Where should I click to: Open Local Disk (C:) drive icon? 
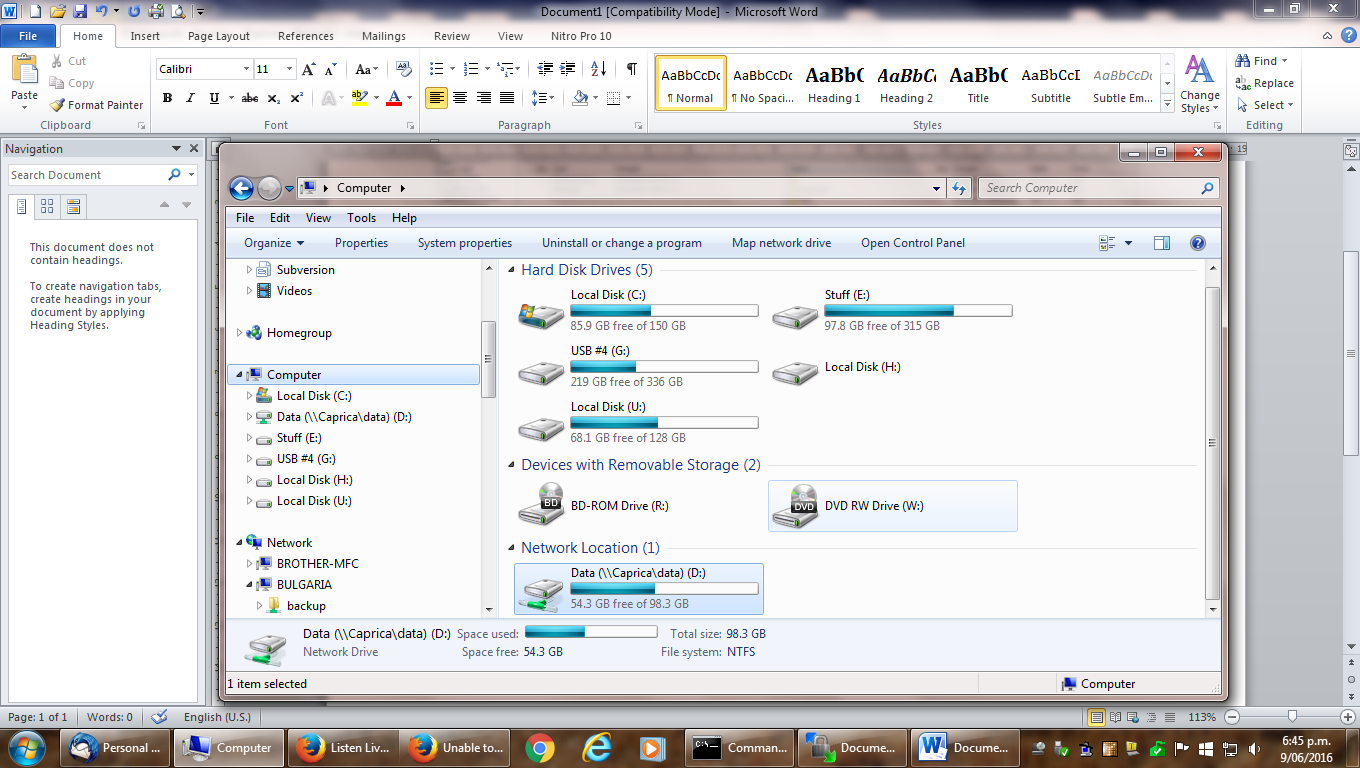541,311
